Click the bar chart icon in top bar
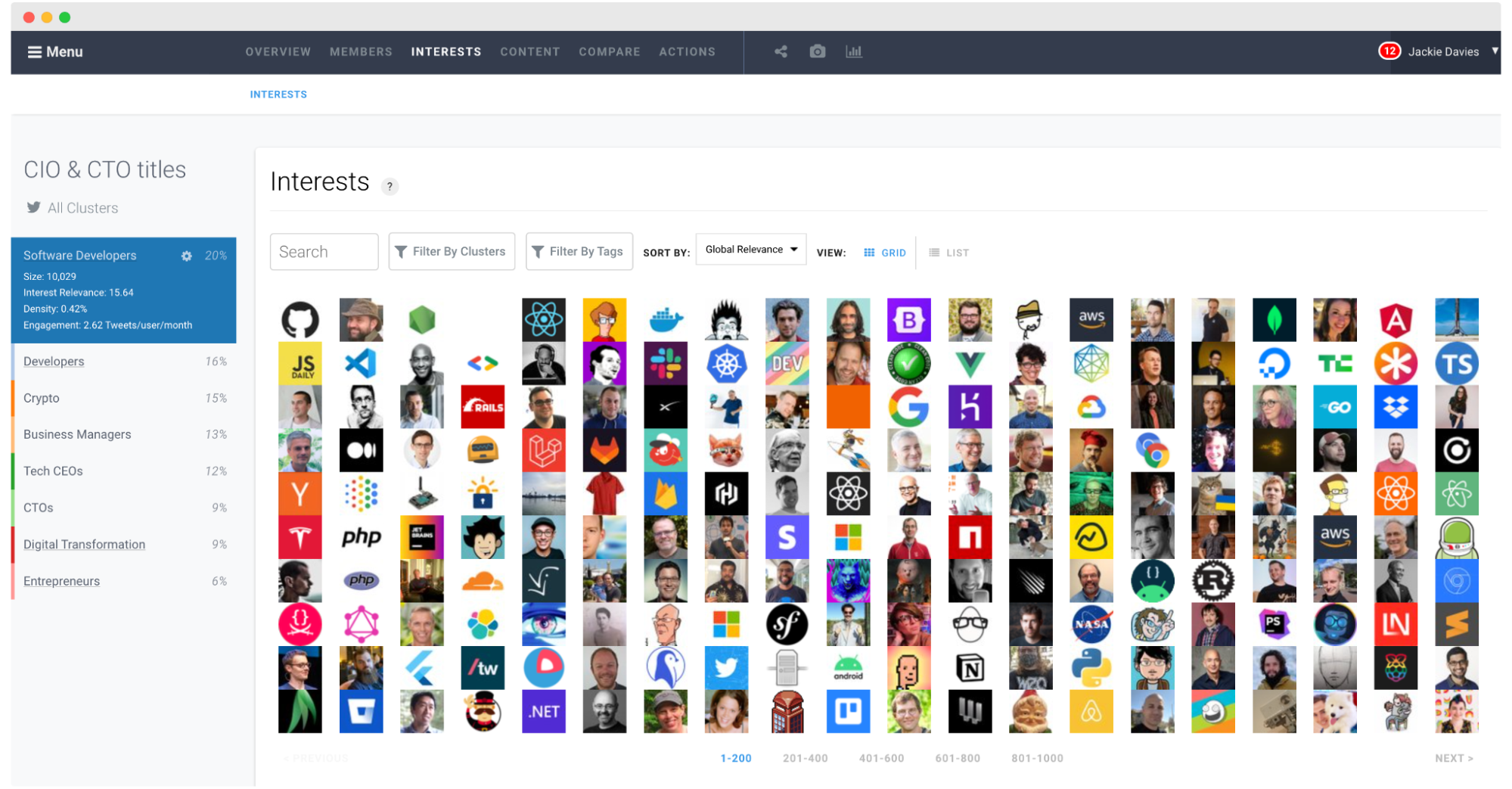The height and width of the screenshot is (789, 1512). tap(853, 51)
